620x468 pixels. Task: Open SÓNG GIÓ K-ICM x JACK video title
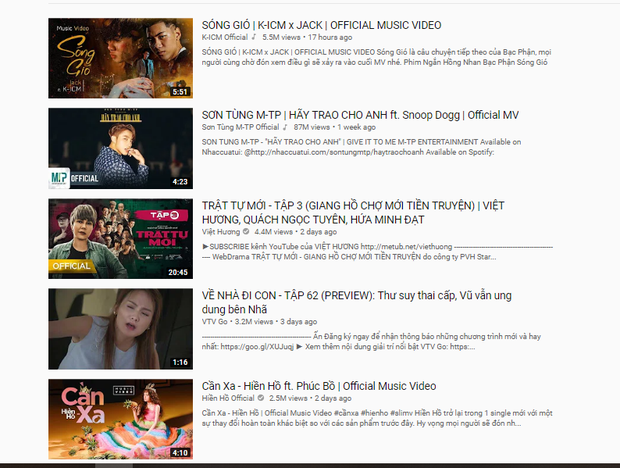coord(321,25)
